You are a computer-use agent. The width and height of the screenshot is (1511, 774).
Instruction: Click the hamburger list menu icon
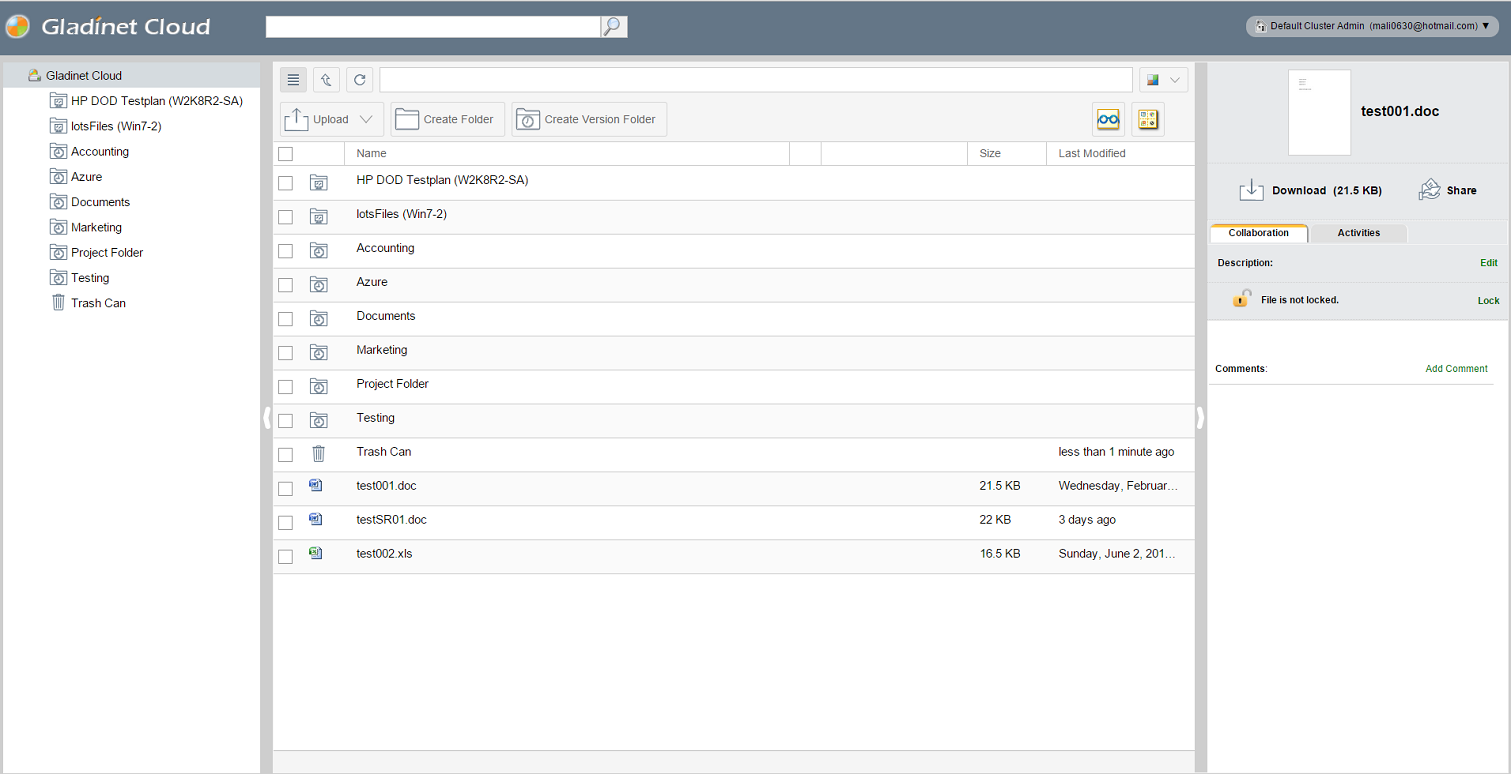(293, 80)
